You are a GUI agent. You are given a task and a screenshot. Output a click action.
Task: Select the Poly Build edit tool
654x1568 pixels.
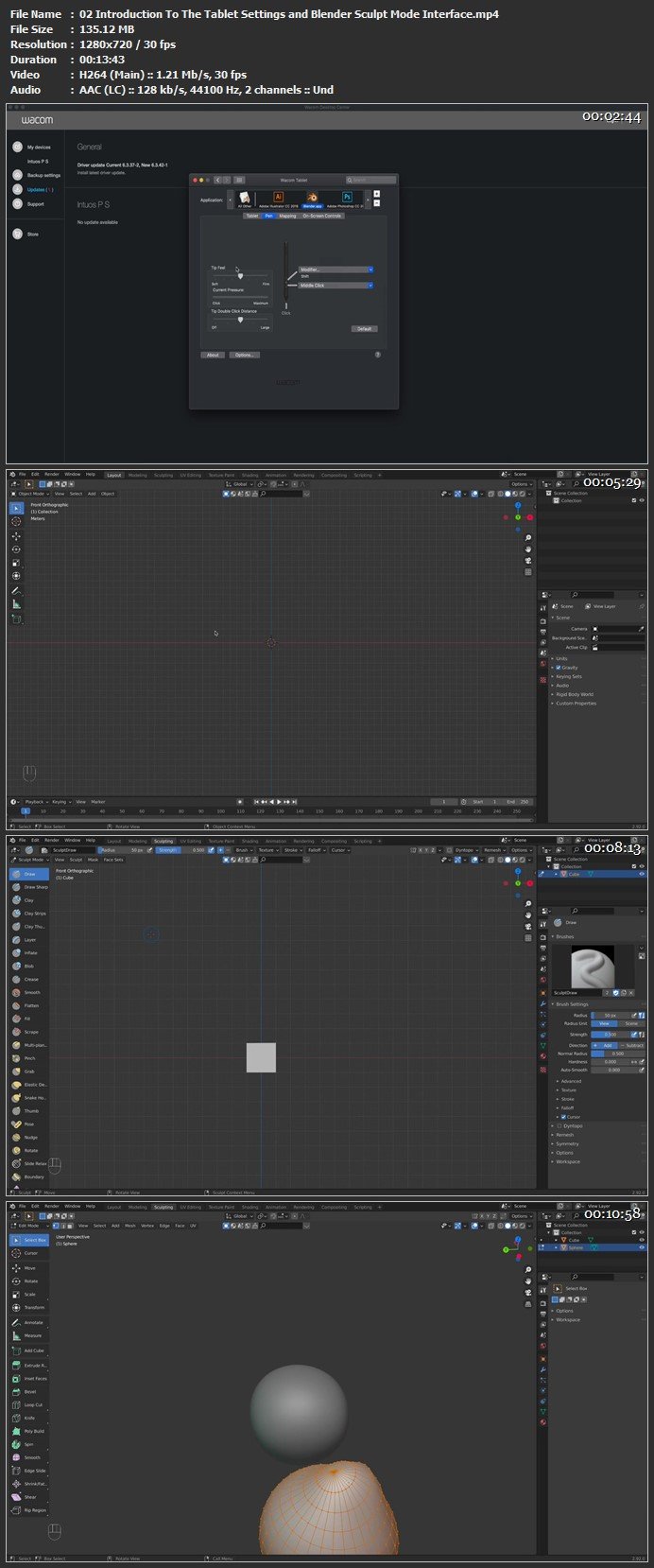coord(29,1431)
